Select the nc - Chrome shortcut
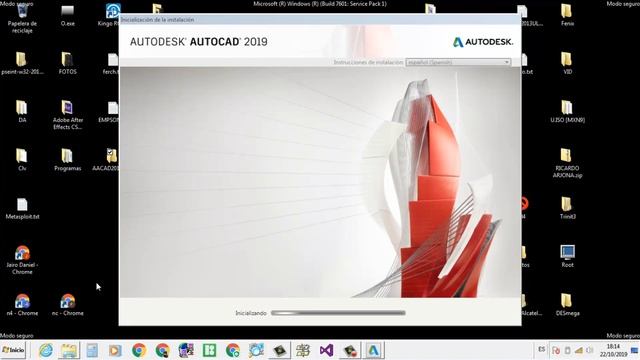The image size is (640, 360). click(68, 305)
